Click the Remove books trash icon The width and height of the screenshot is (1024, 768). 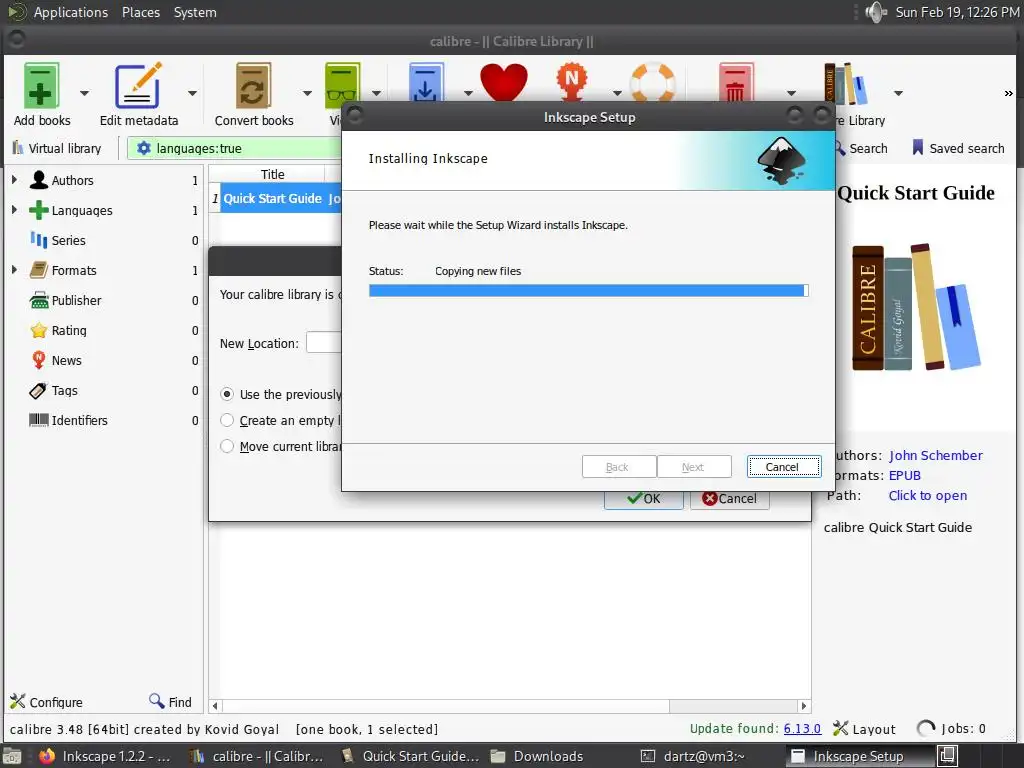[735, 82]
